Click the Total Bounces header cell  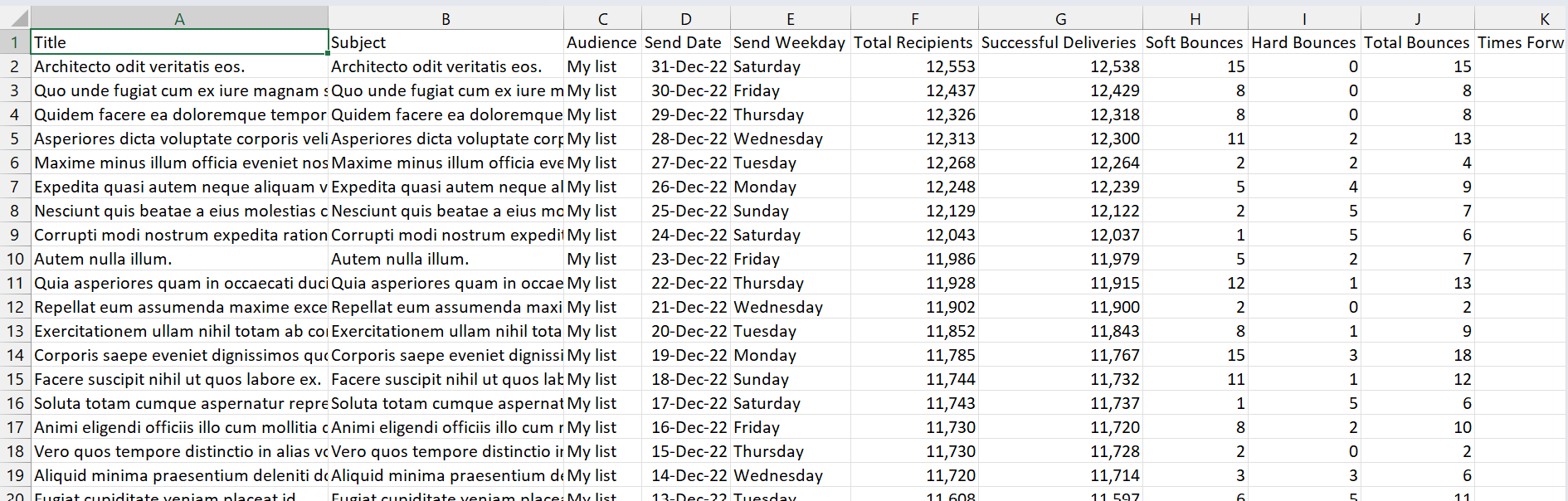(x=1417, y=42)
